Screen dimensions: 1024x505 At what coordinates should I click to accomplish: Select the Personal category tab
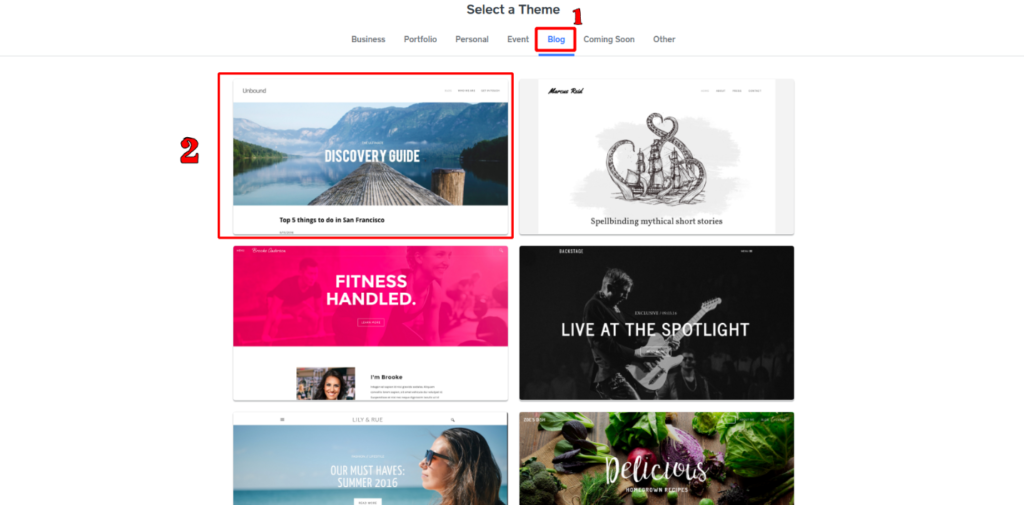pyautogui.click(x=472, y=39)
